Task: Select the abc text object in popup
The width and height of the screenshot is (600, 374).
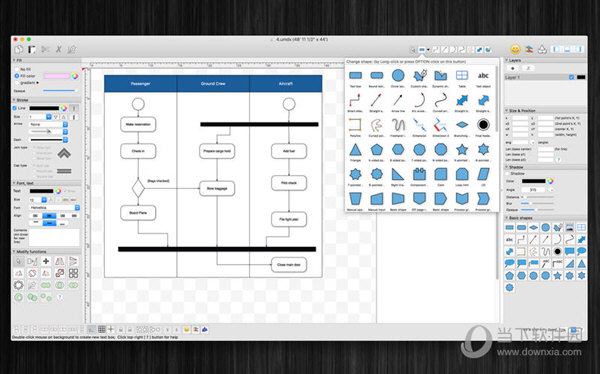Action: point(483,75)
